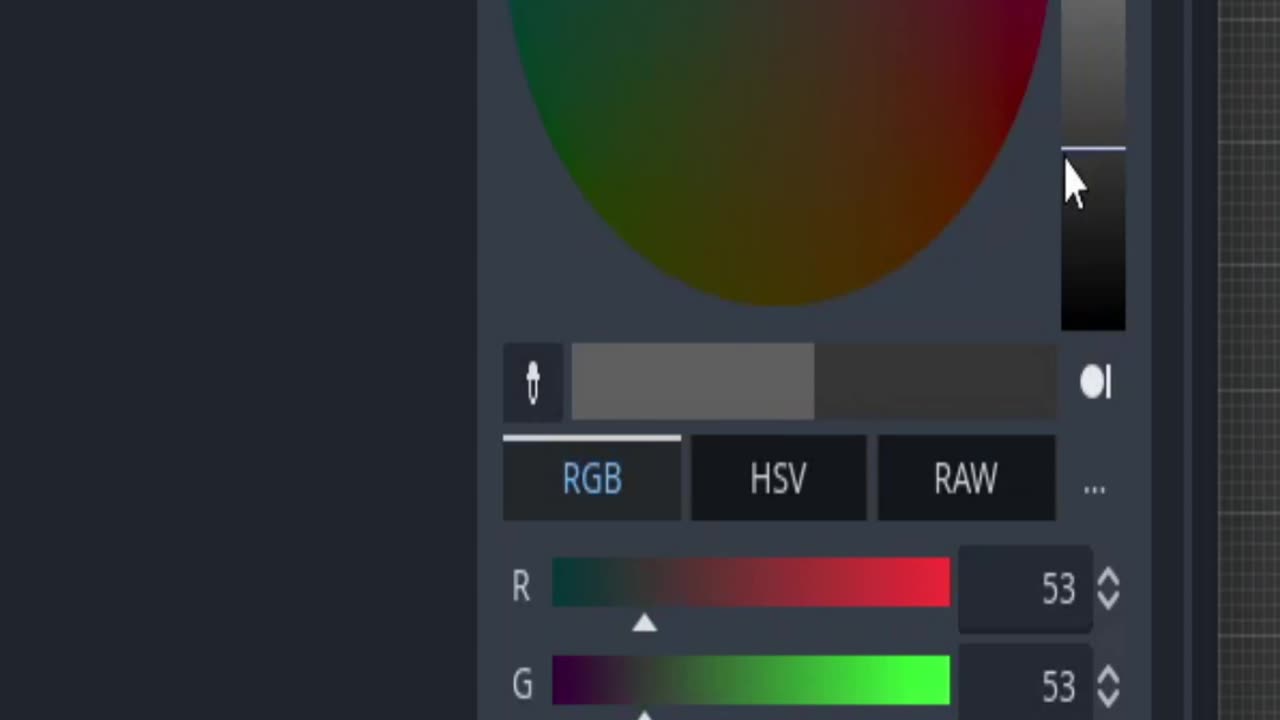Open the three-dots color picker options menu
The width and height of the screenshot is (1280, 720).
(1094, 488)
